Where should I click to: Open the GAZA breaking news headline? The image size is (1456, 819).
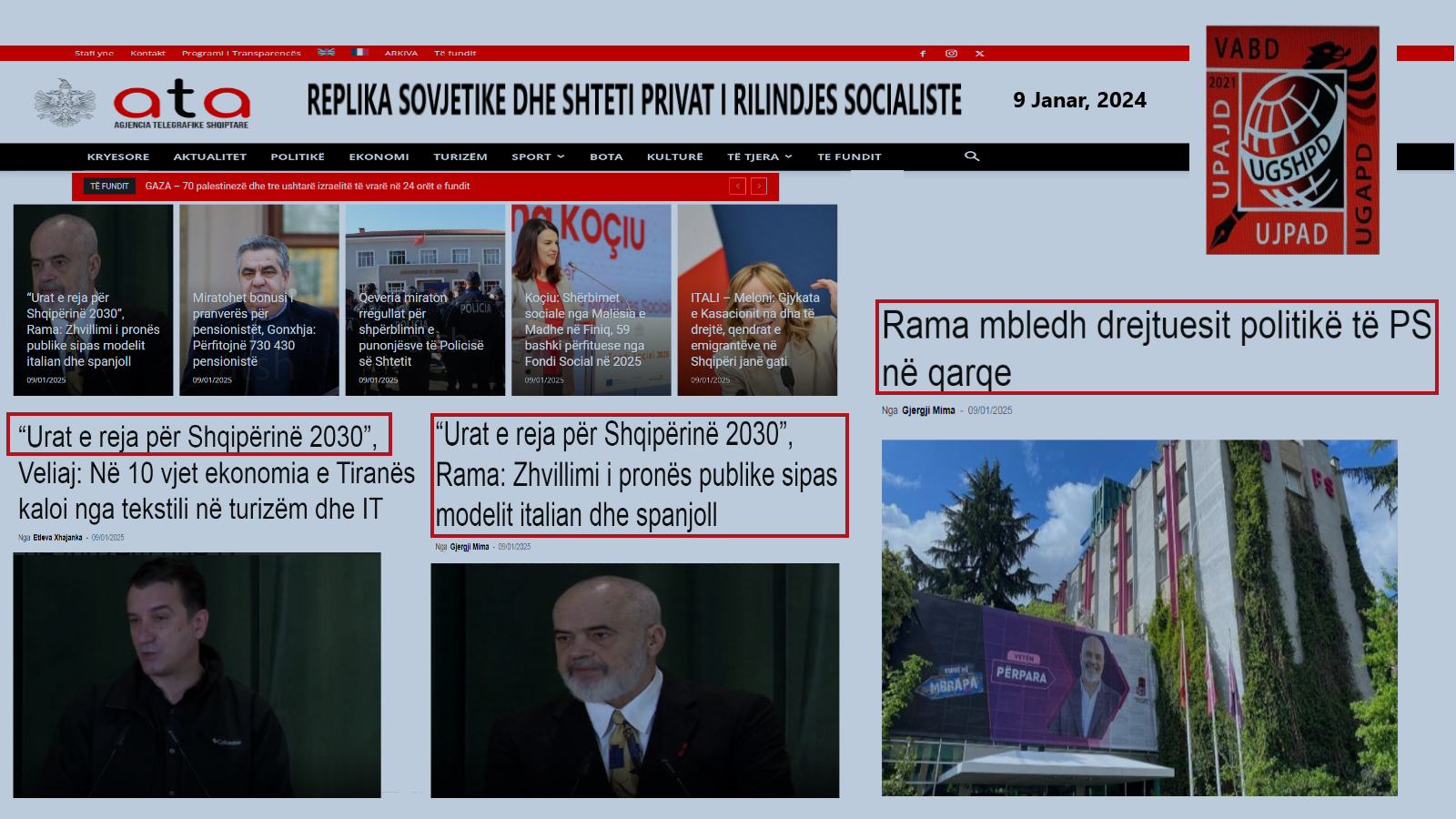pos(308,187)
